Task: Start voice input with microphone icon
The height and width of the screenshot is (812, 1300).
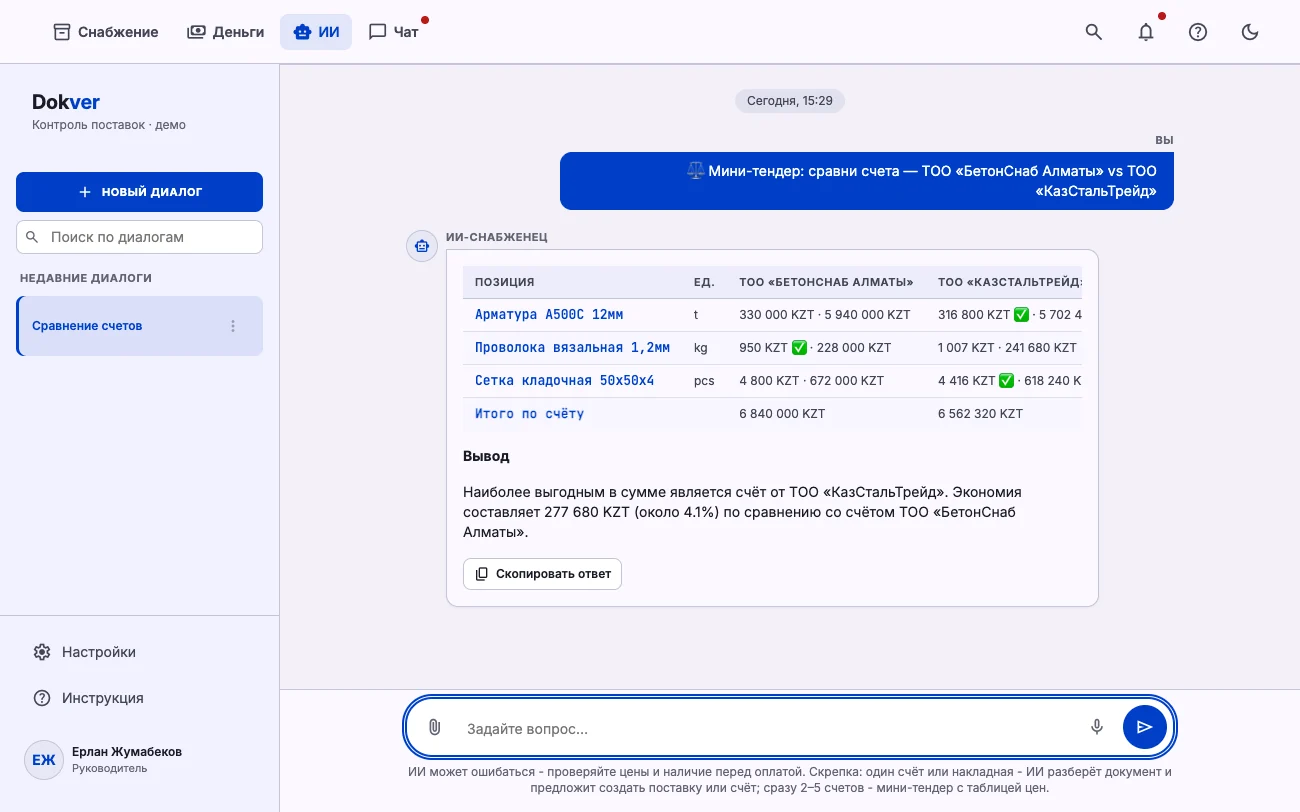Action: pos(1097,727)
